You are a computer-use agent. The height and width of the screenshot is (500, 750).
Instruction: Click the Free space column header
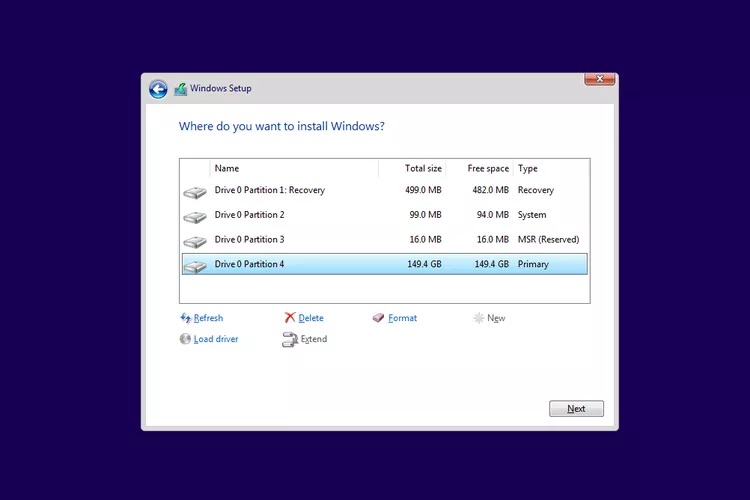point(487,169)
